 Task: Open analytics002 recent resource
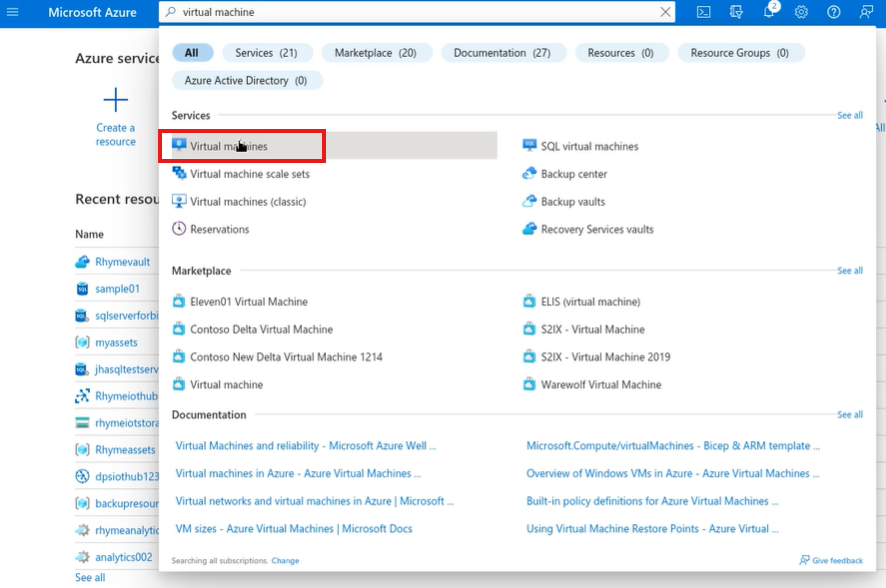[123, 557]
